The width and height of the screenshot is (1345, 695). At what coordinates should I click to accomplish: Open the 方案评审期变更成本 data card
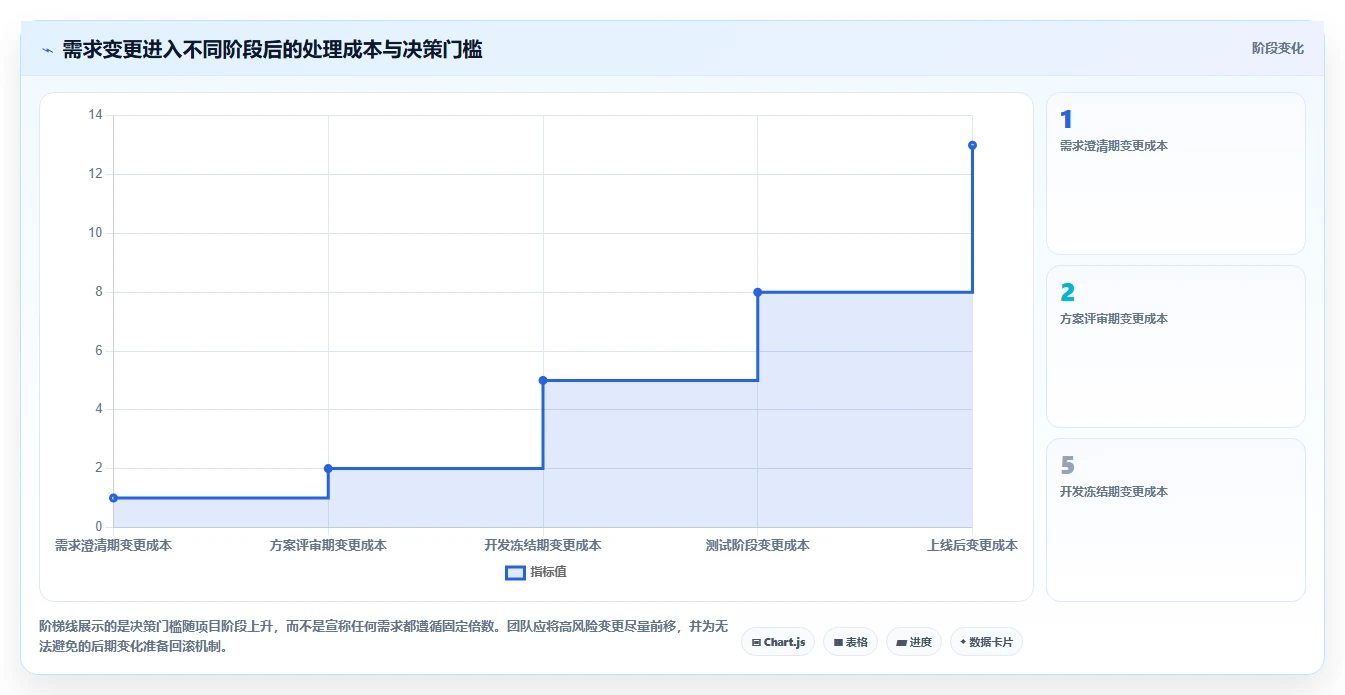(x=1176, y=346)
